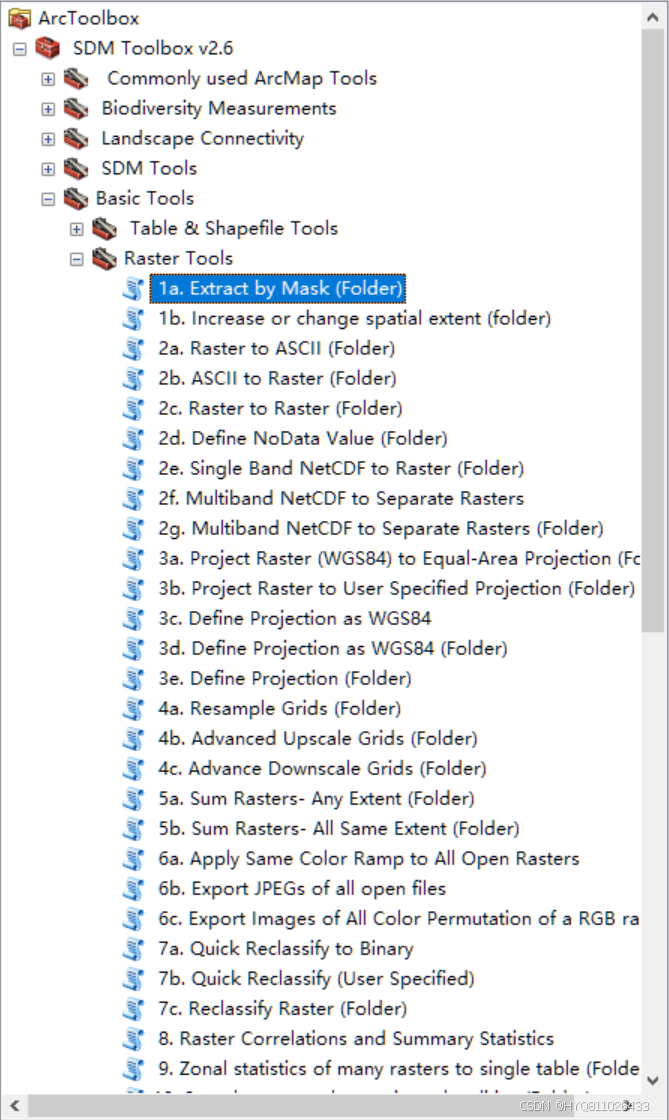Expand Landscape Connectivity toolset
The width and height of the screenshot is (669, 1120).
tap(48, 139)
